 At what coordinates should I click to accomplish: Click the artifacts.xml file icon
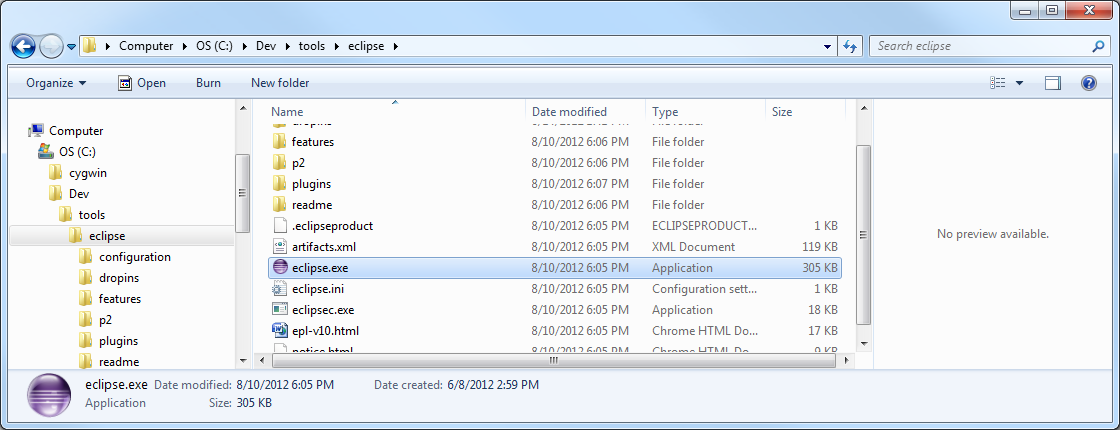(x=279, y=246)
